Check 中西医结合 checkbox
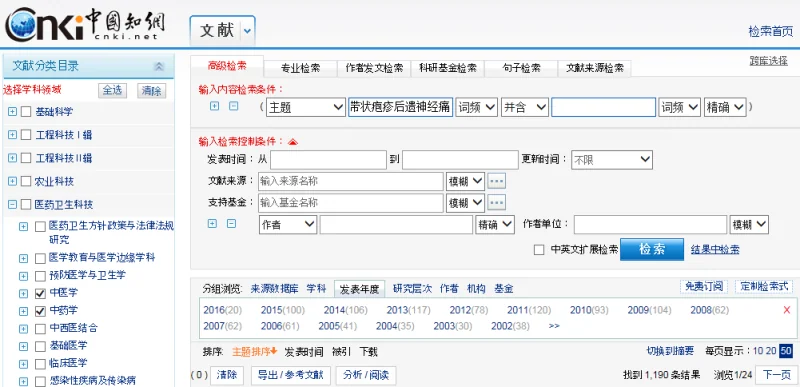Image resolution: width=800 pixels, height=387 pixels. tap(40, 329)
